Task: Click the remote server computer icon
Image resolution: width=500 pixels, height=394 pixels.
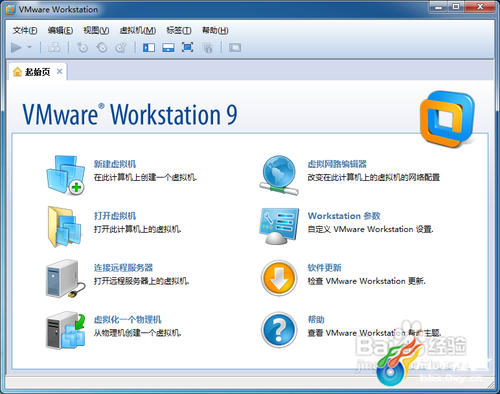Action: pos(65,279)
